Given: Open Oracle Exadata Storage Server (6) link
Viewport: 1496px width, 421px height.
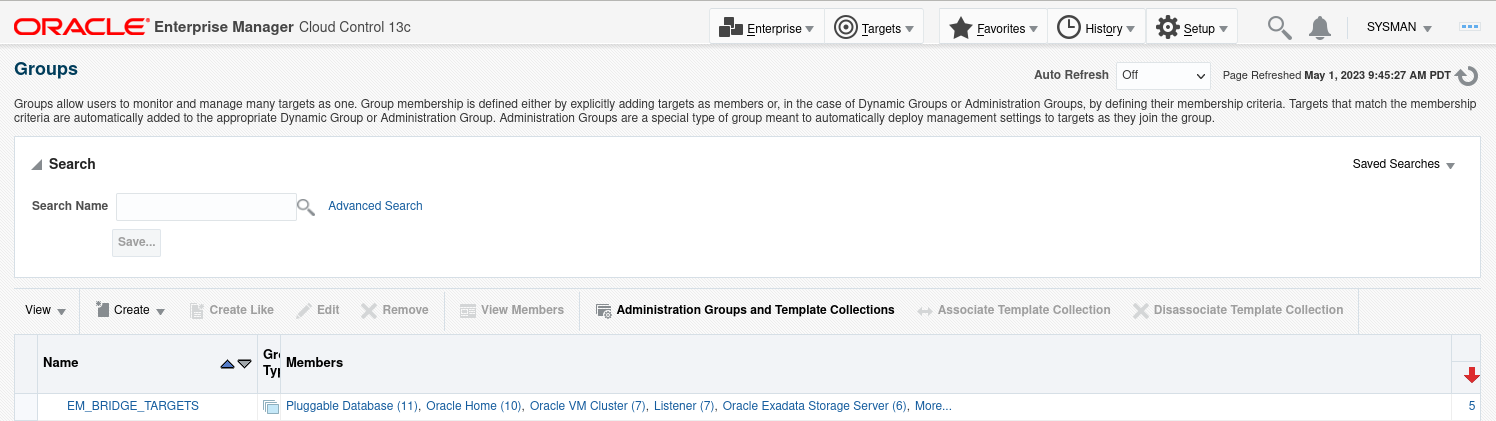Looking at the screenshot, I should tap(815, 406).
